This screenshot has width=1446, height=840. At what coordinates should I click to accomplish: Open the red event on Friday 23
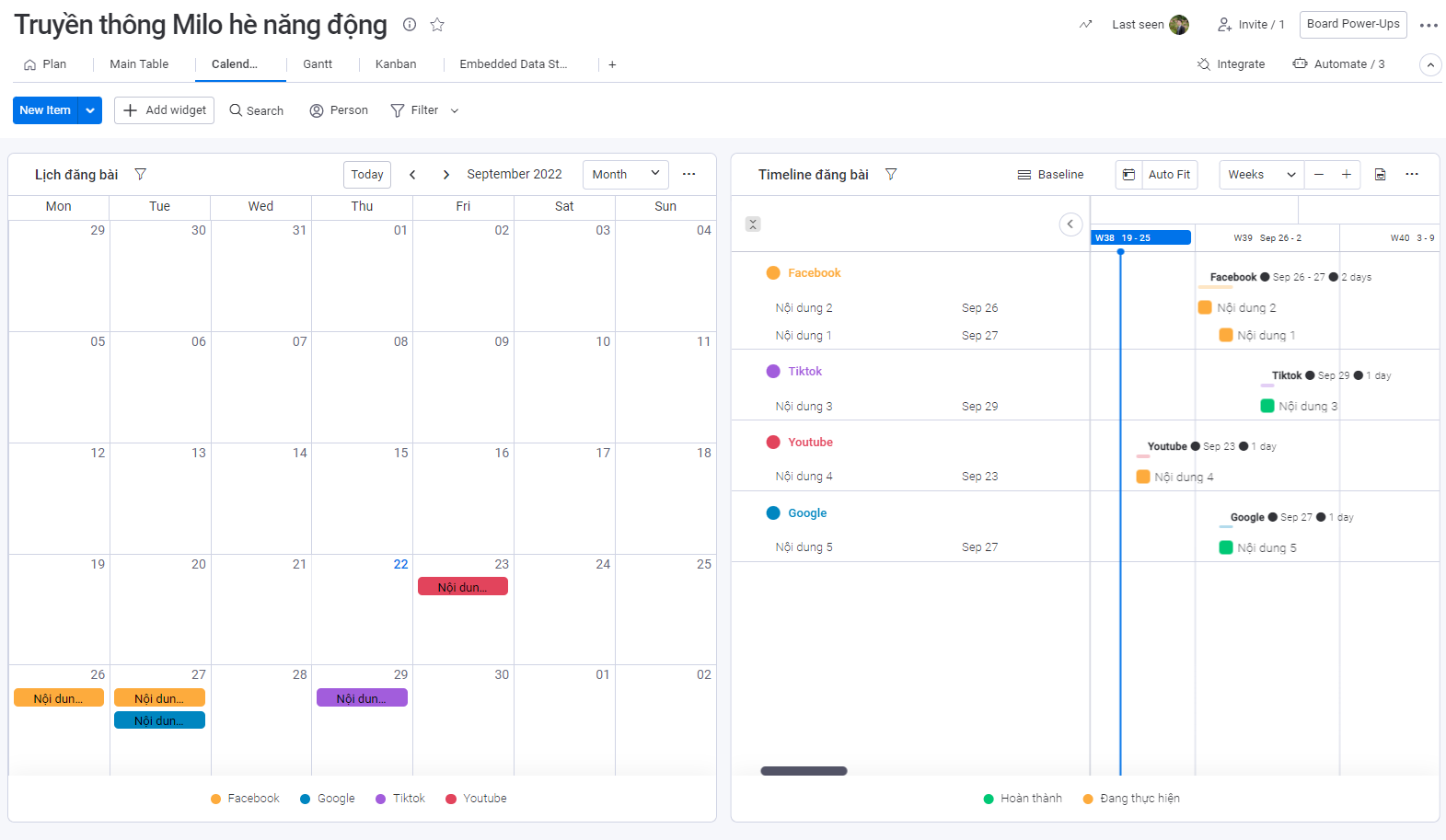[463, 587]
